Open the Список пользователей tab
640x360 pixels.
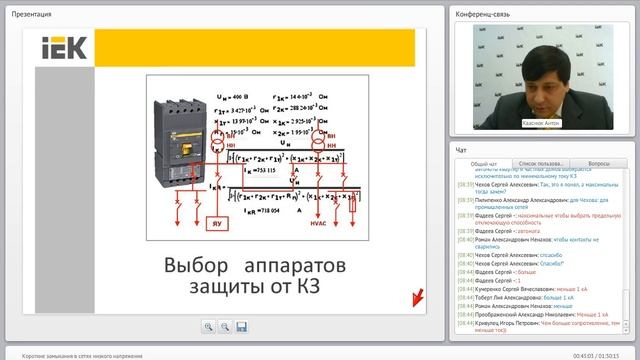click(541, 164)
